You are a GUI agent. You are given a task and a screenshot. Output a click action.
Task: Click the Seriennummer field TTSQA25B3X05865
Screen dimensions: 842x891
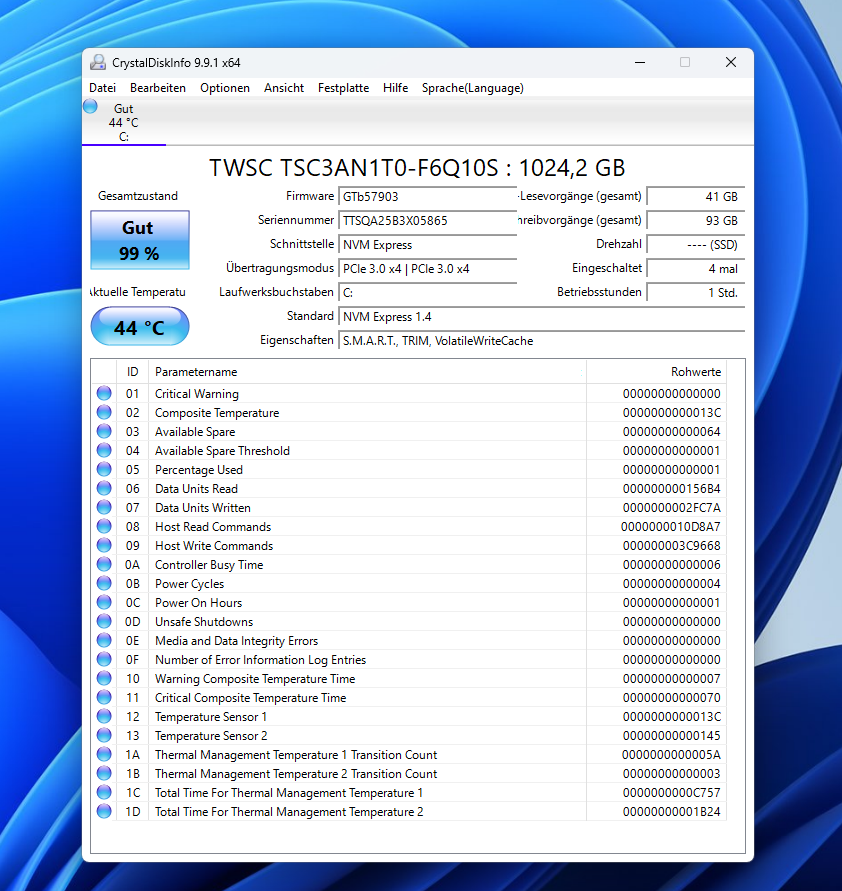click(427, 220)
